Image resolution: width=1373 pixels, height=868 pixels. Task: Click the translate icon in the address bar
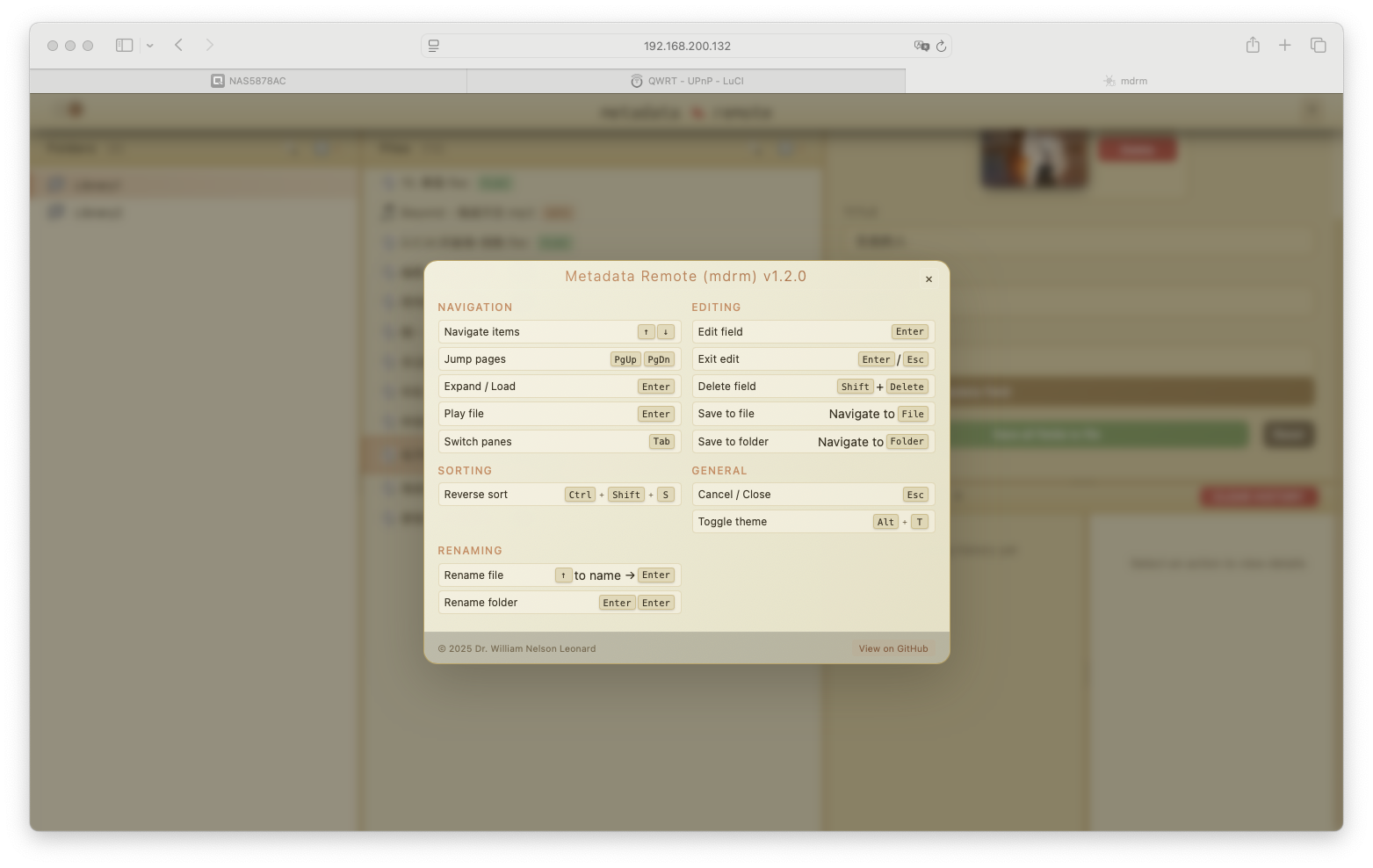pos(921,46)
